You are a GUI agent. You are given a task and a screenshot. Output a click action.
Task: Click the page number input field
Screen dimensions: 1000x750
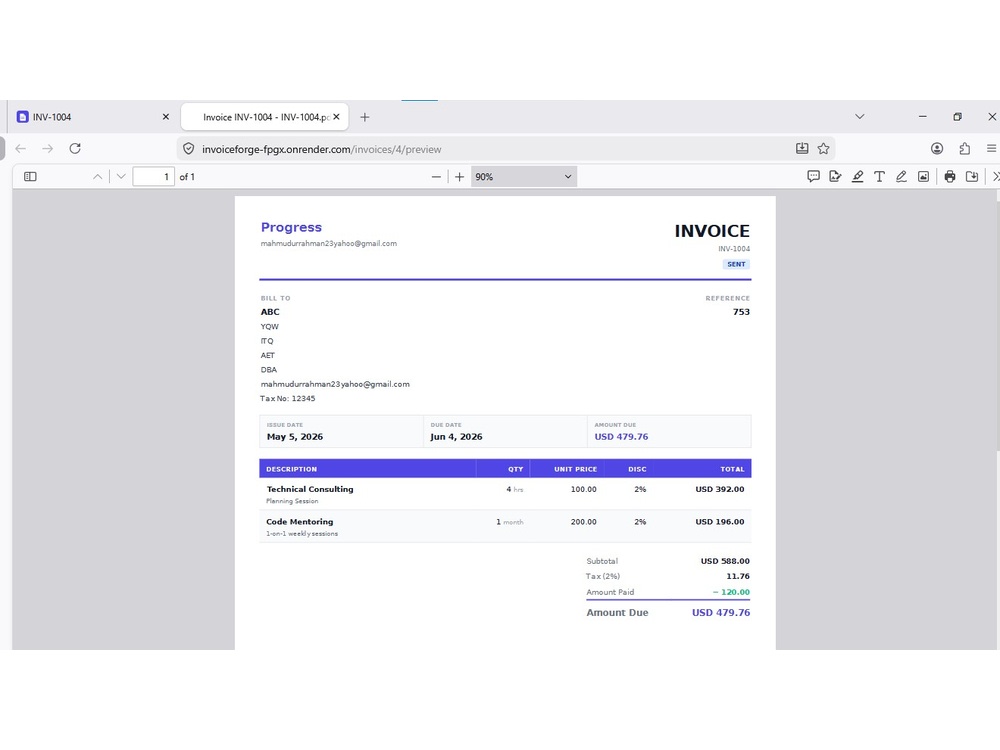[154, 177]
